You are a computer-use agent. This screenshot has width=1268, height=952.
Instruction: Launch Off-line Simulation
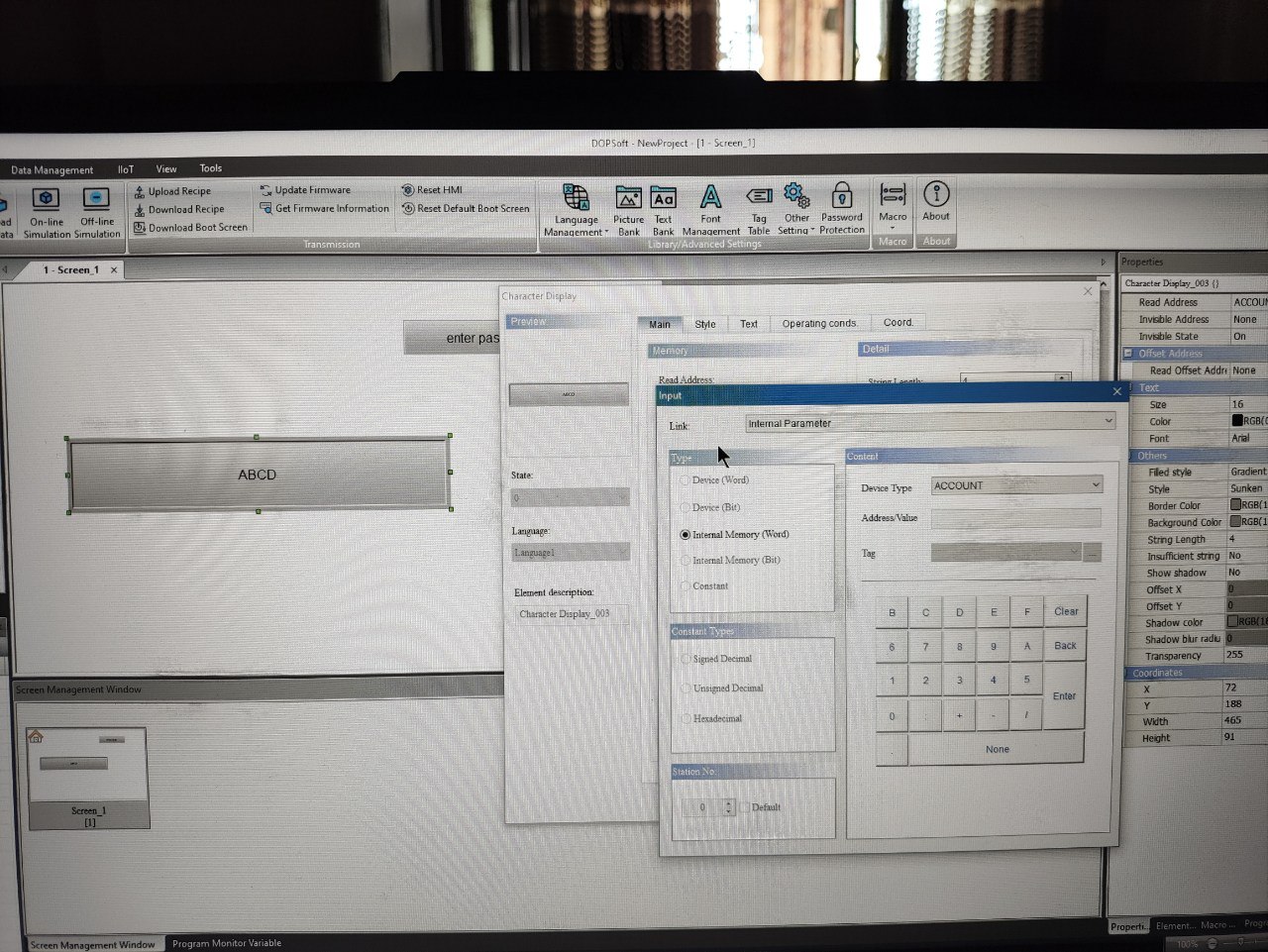click(x=97, y=213)
